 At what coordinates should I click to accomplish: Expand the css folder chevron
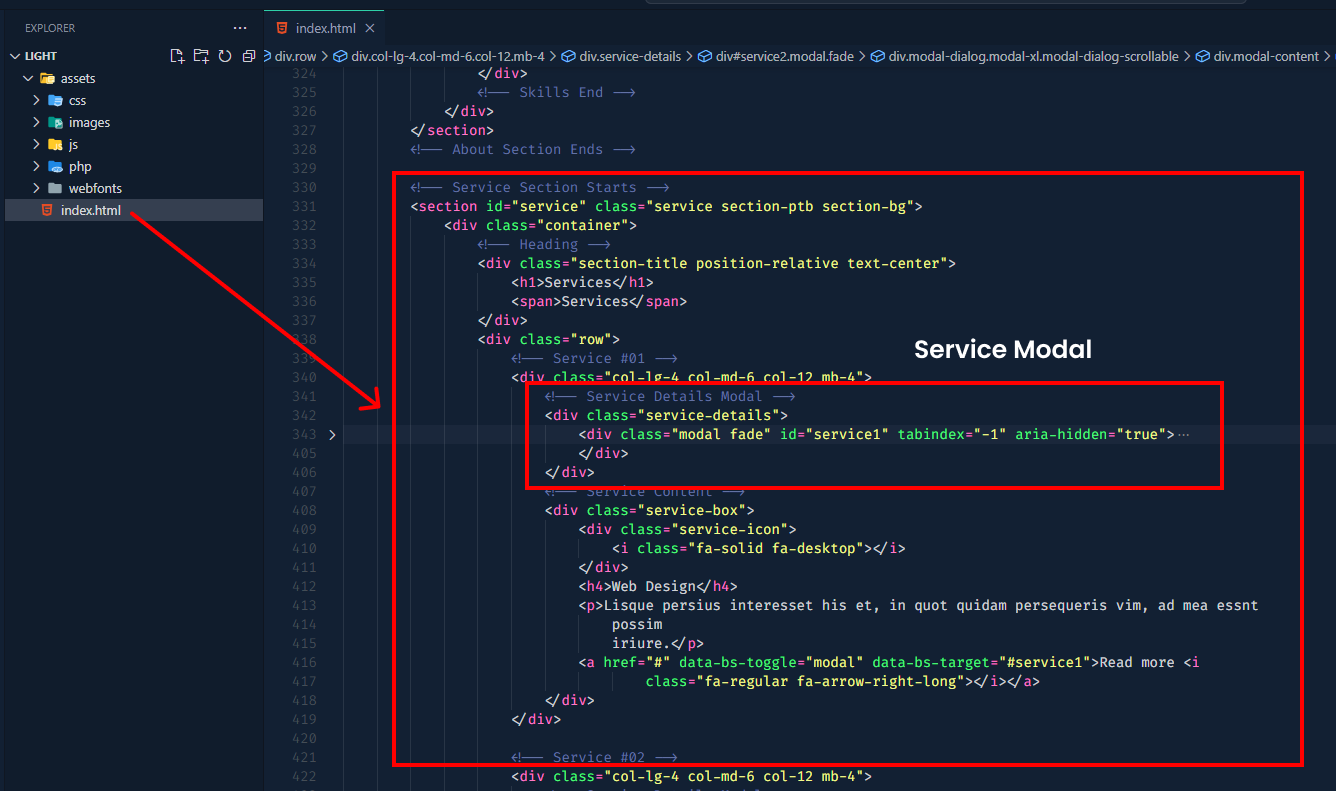(x=36, y=100)
